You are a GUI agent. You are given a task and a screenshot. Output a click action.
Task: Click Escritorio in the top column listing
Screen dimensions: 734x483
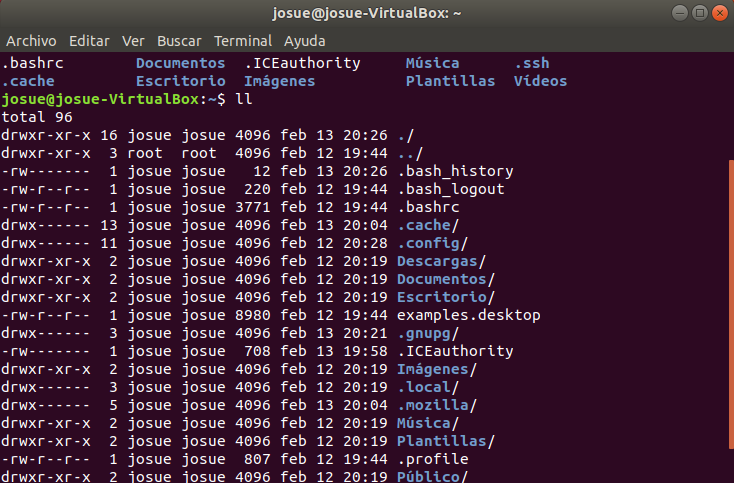click(181, 81)
